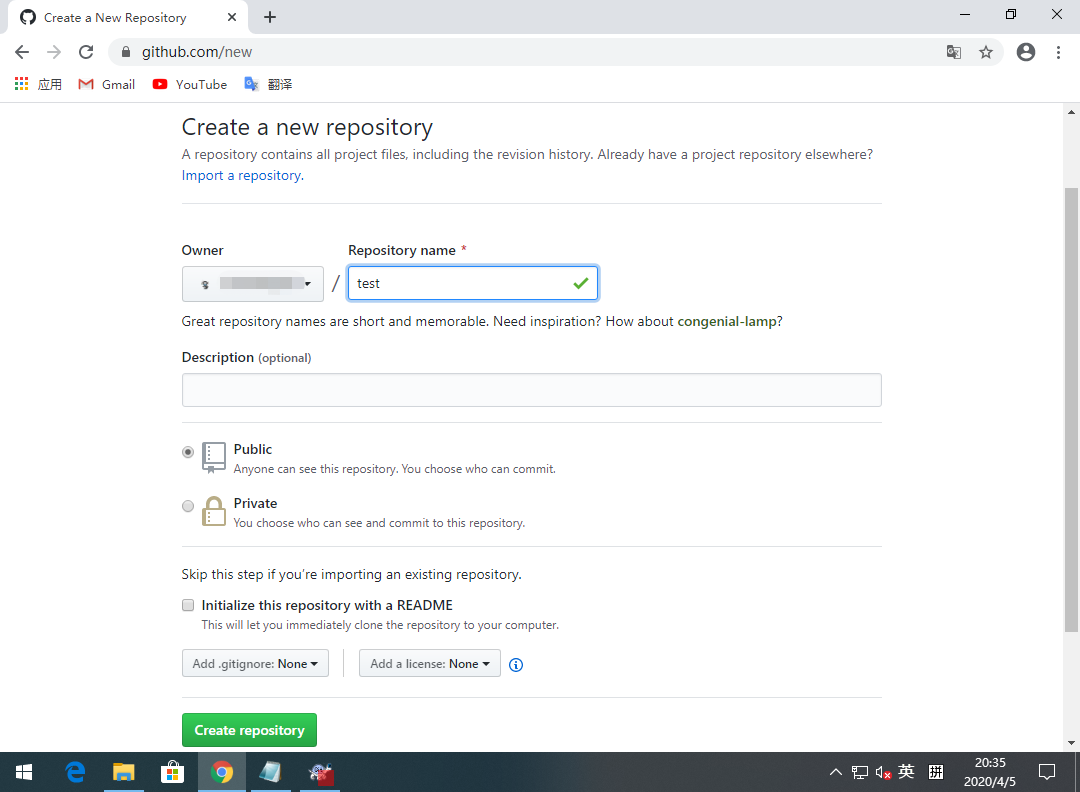Click the Create repository button
Viewport: 1080px width, 792px height.
click(x=249, y=730)
